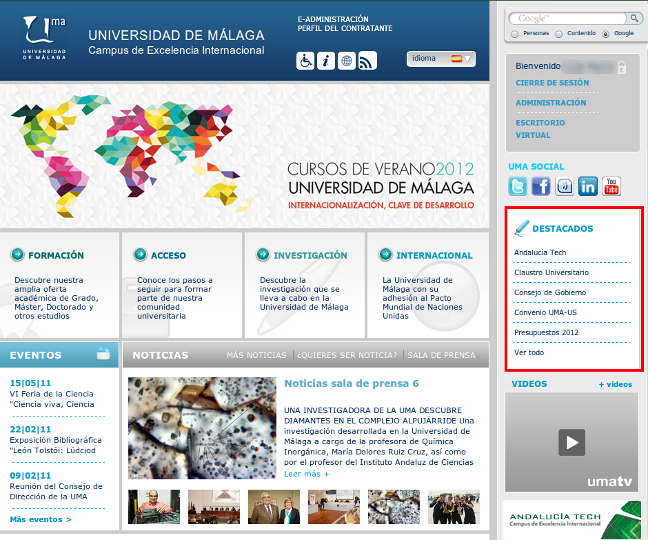Open the accessibility wheelchair icon
The height and width of the screenshot is (540, 648).
point(305,61)
